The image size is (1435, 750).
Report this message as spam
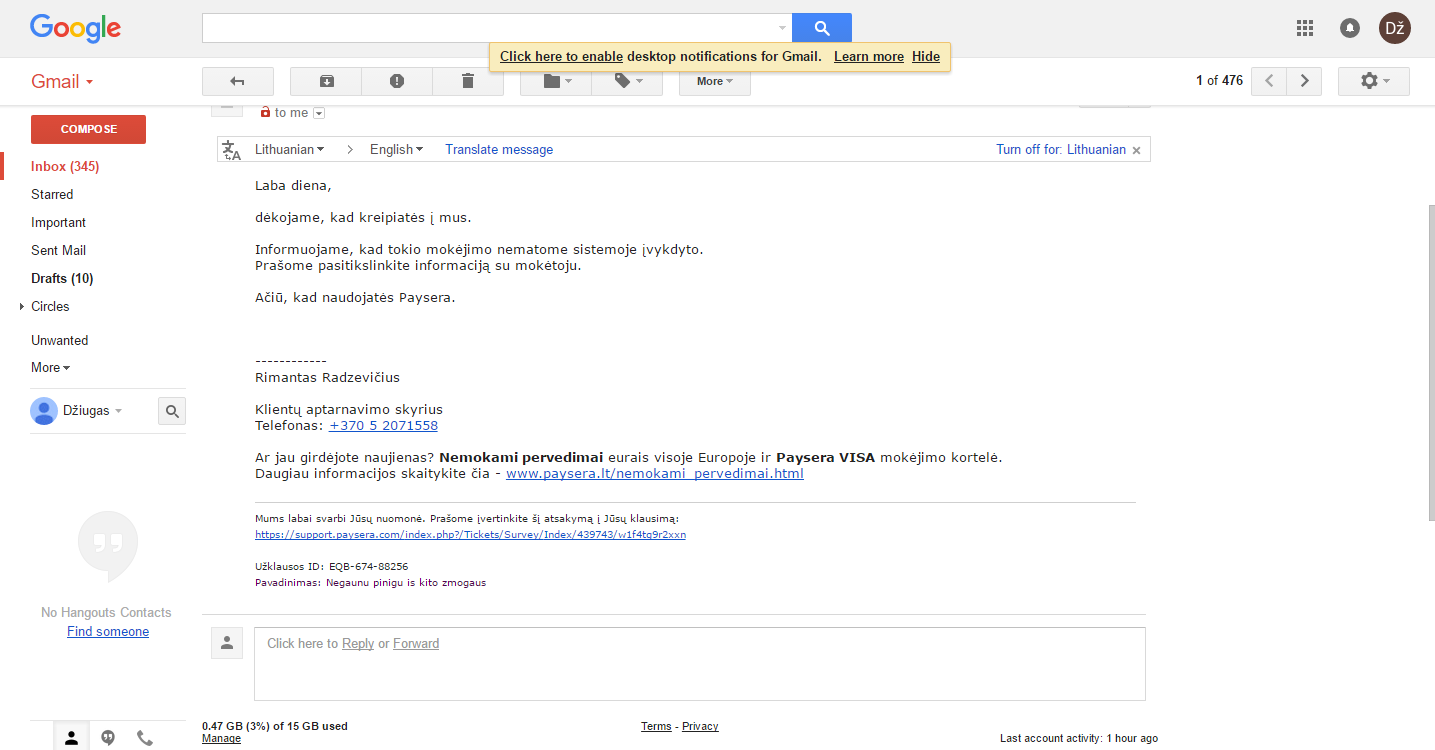point(397,81)
